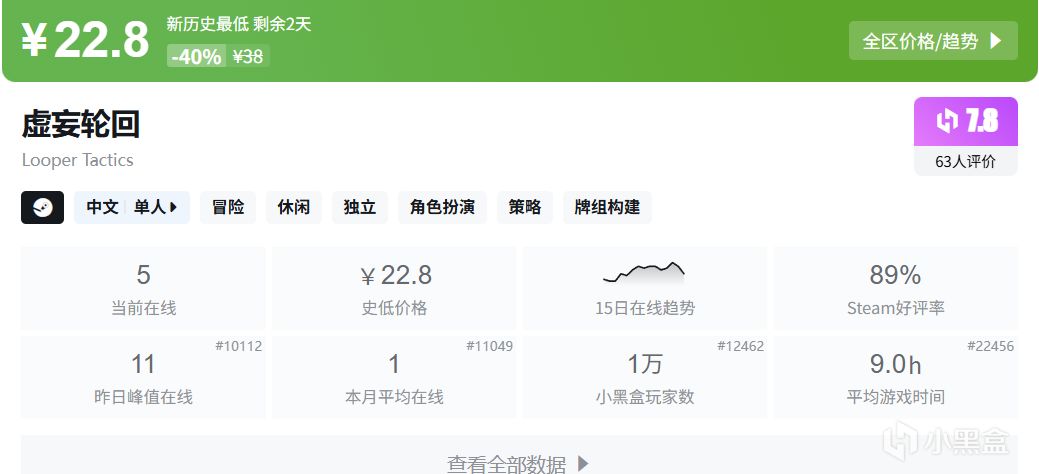Expand 查看全部数据 to view all data
Screen dimensions: 1039x474
519,463
